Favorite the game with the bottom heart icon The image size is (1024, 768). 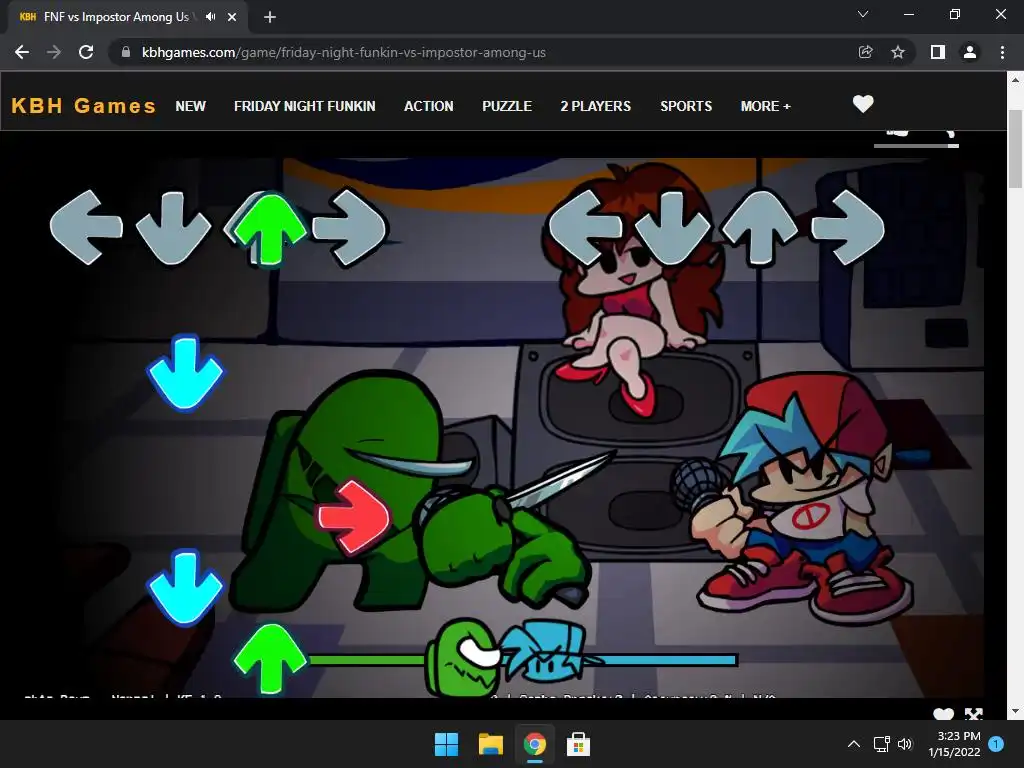click(943, 714)
